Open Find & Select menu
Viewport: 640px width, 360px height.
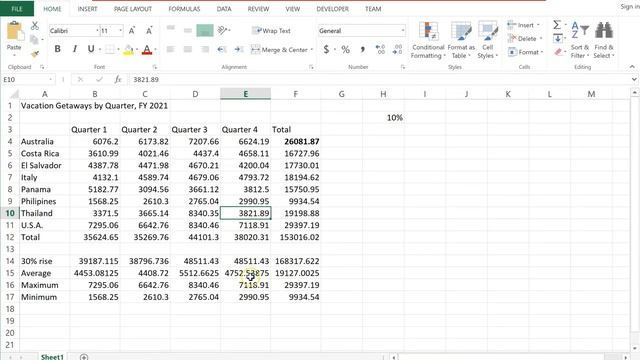604,40
